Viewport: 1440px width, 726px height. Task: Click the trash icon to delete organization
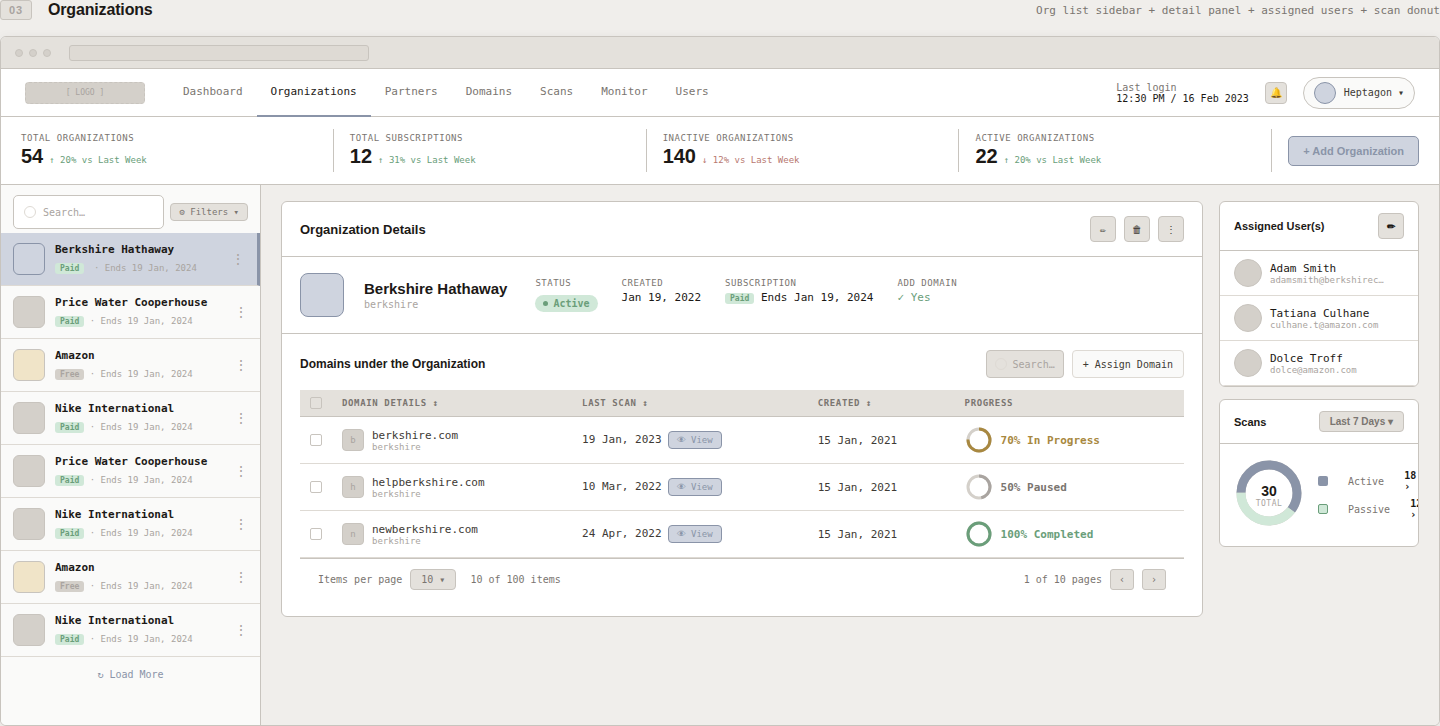coord(1137,229)
